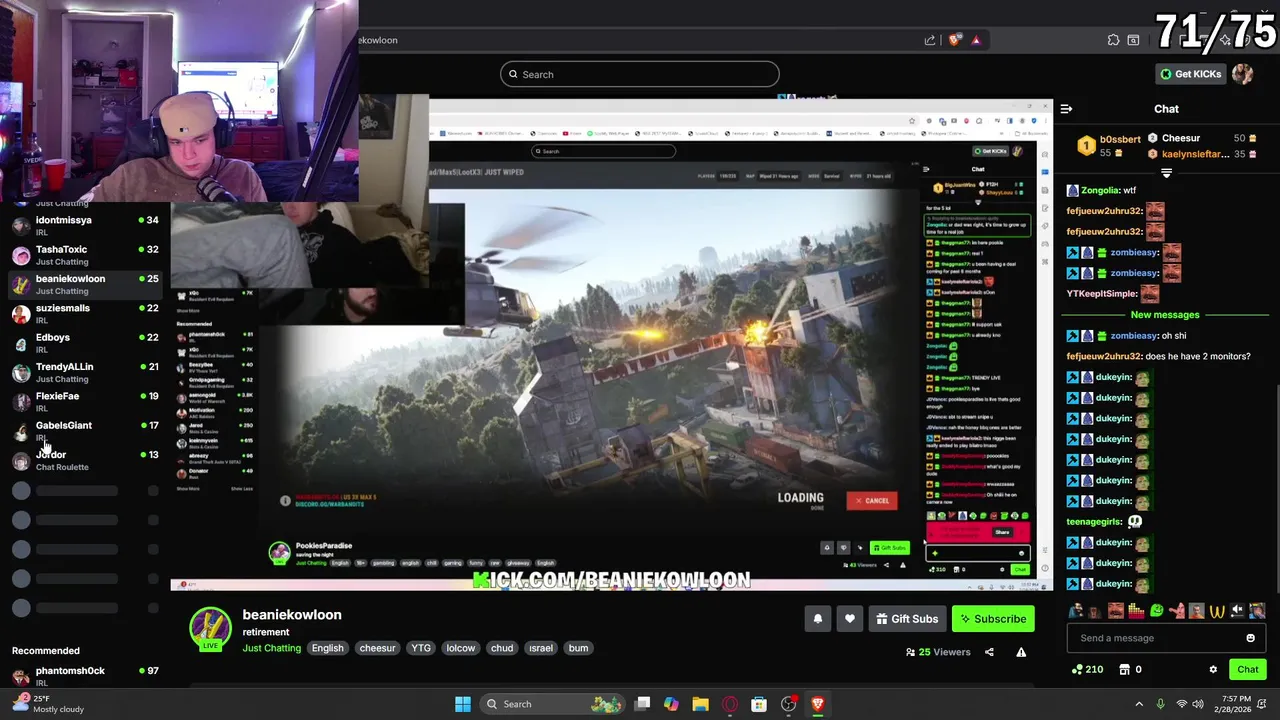Open beaniekowloon channel in sidebar
1280x720 pixels.
coord(83,284)
